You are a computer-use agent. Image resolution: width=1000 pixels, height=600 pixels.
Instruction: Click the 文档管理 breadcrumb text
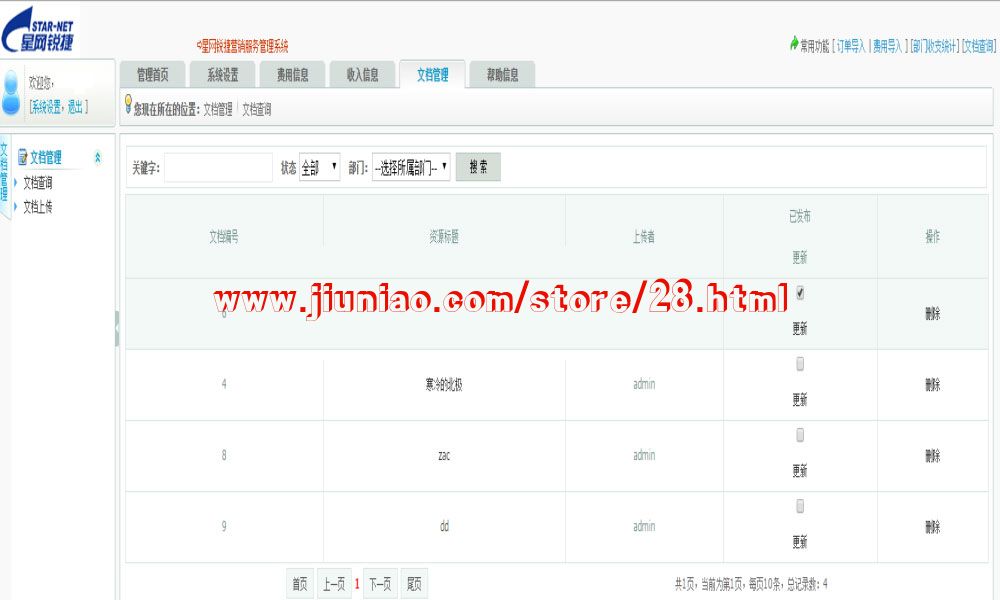pos(218,110)
